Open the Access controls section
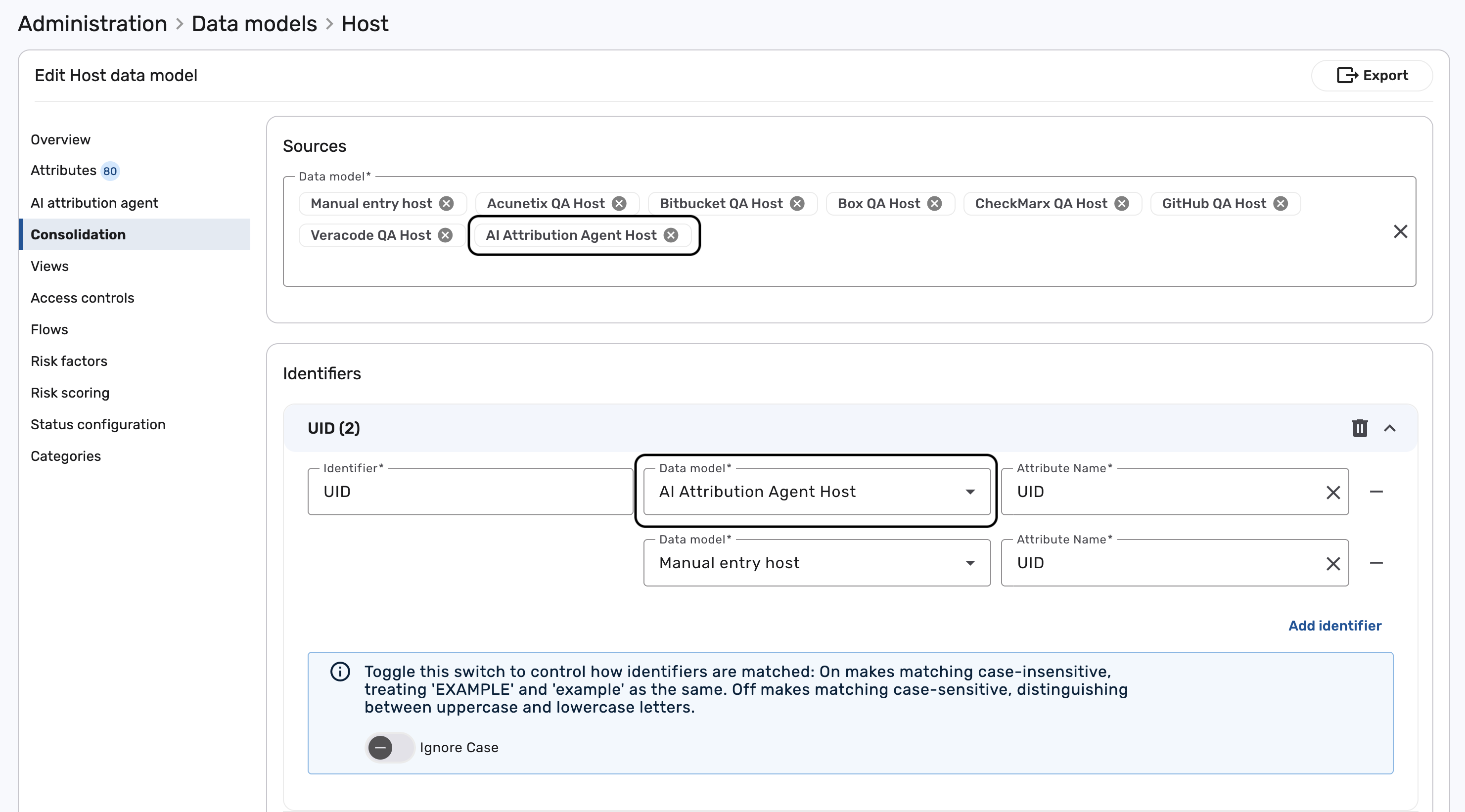Viewport: 1465px width, 812px height. coord(83,298)
